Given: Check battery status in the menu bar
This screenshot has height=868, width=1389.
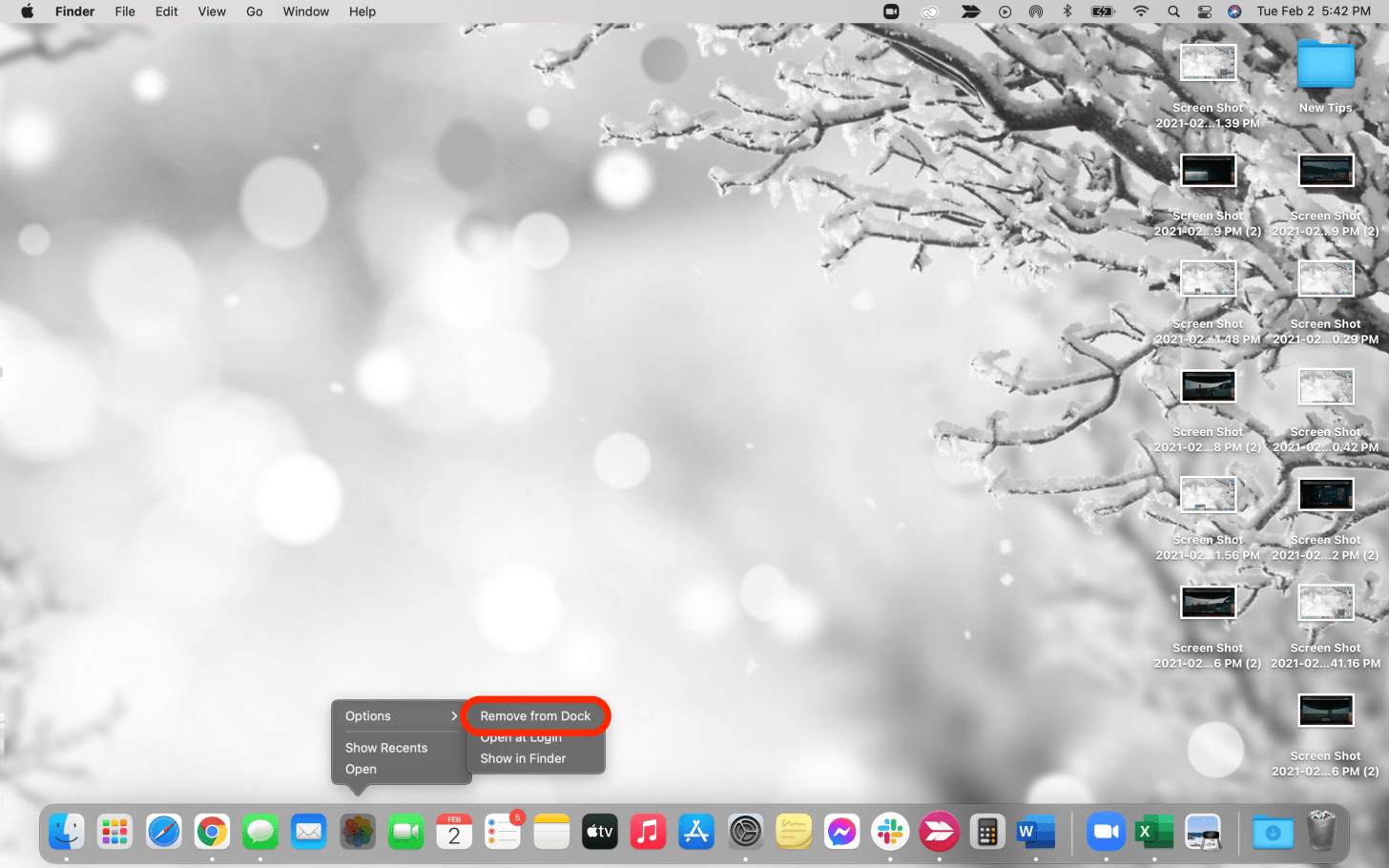Looking at the screenshot, I should (x=1100, y=11).
